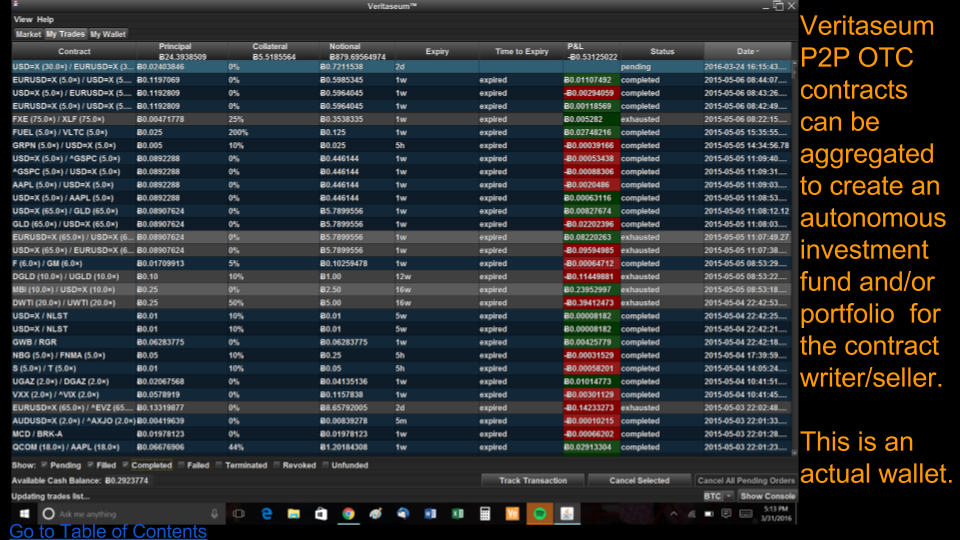Click the trades table vertical scrollbar

point(794,257)
